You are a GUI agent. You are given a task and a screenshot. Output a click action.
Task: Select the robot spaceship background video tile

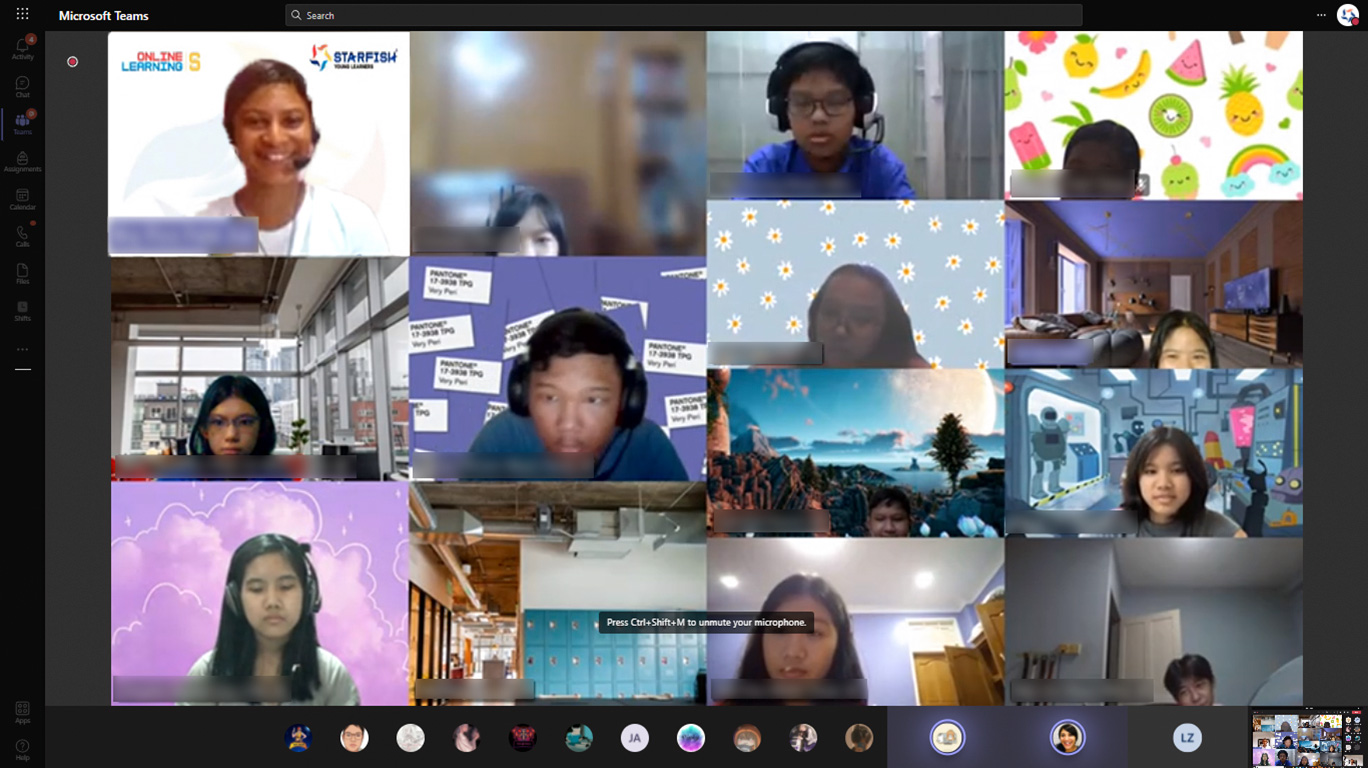tap(1154, 453)
